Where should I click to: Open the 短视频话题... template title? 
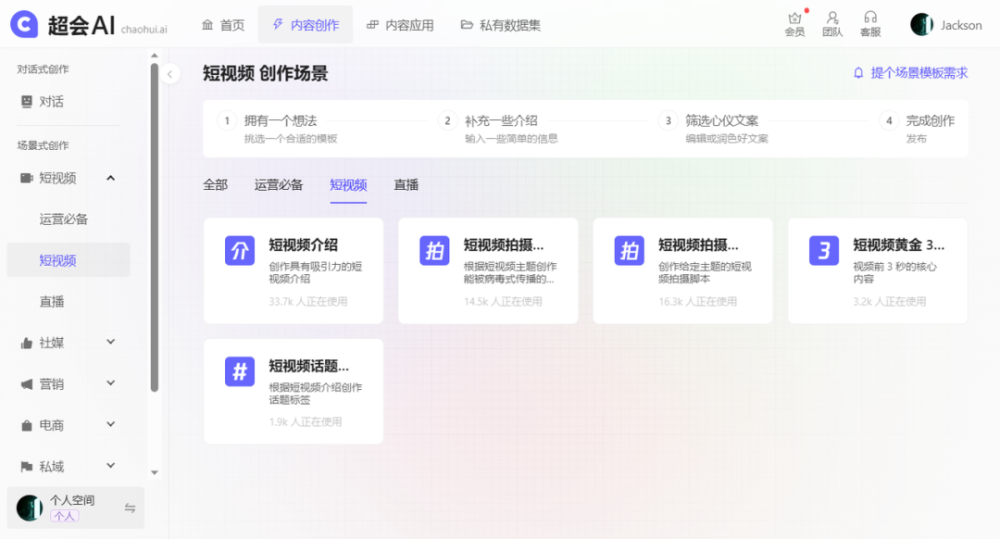click(x=309, y=366)
